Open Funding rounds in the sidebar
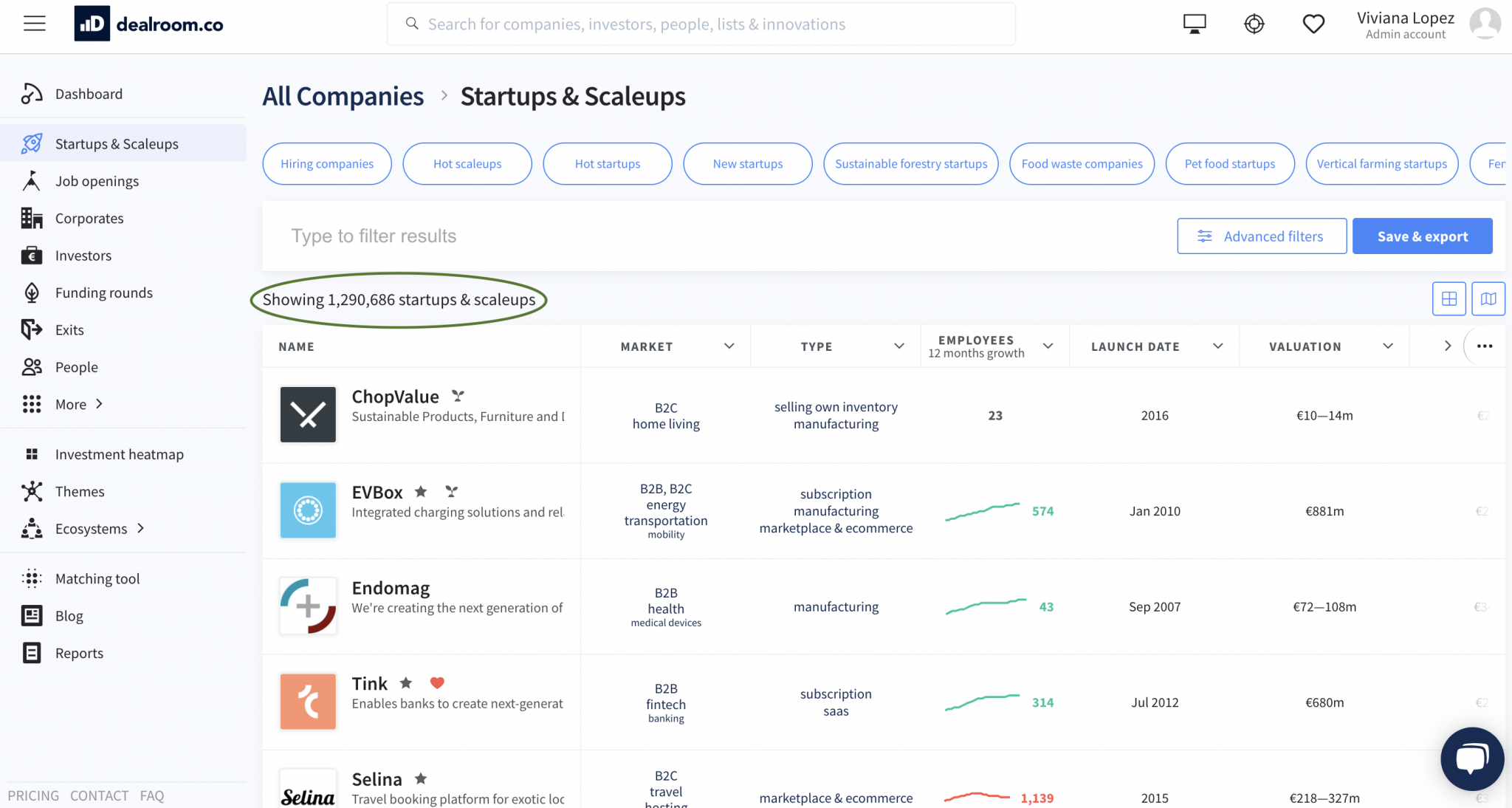This screenshot has width=1512, height=808. pyautogui.click(x=103, y=292)
